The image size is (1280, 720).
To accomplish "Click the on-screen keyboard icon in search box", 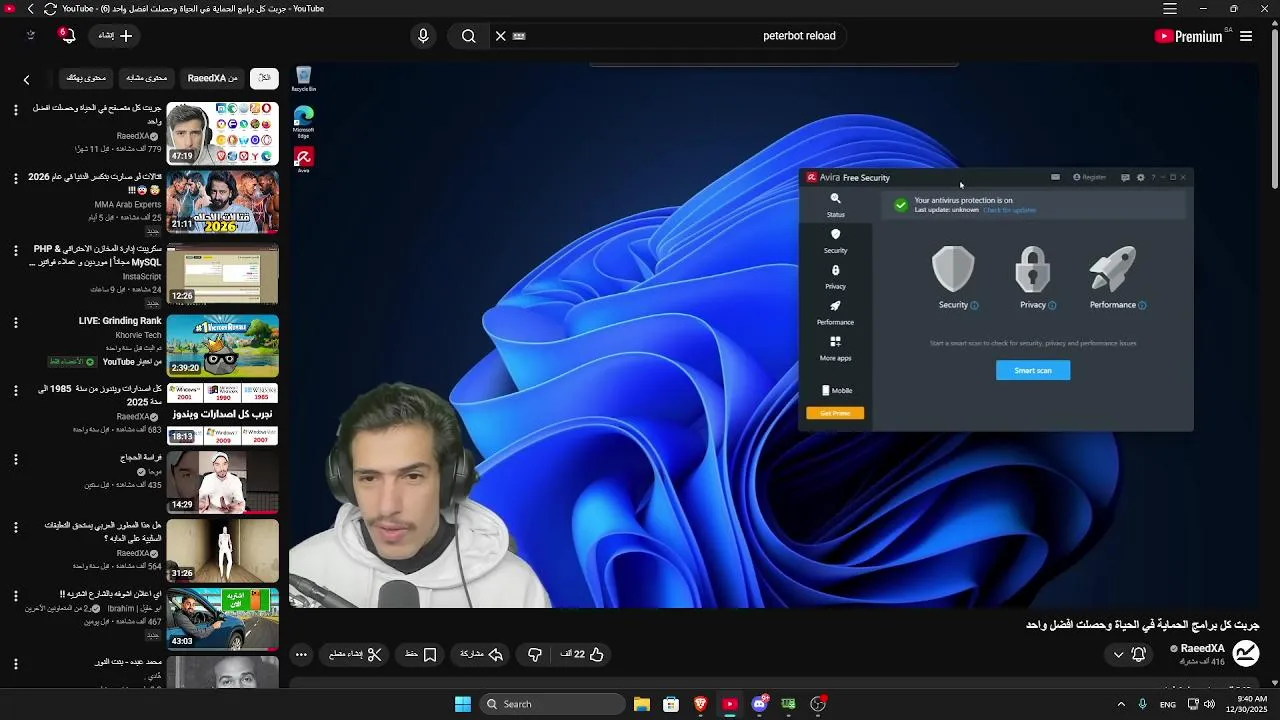I will pos(519,36).
